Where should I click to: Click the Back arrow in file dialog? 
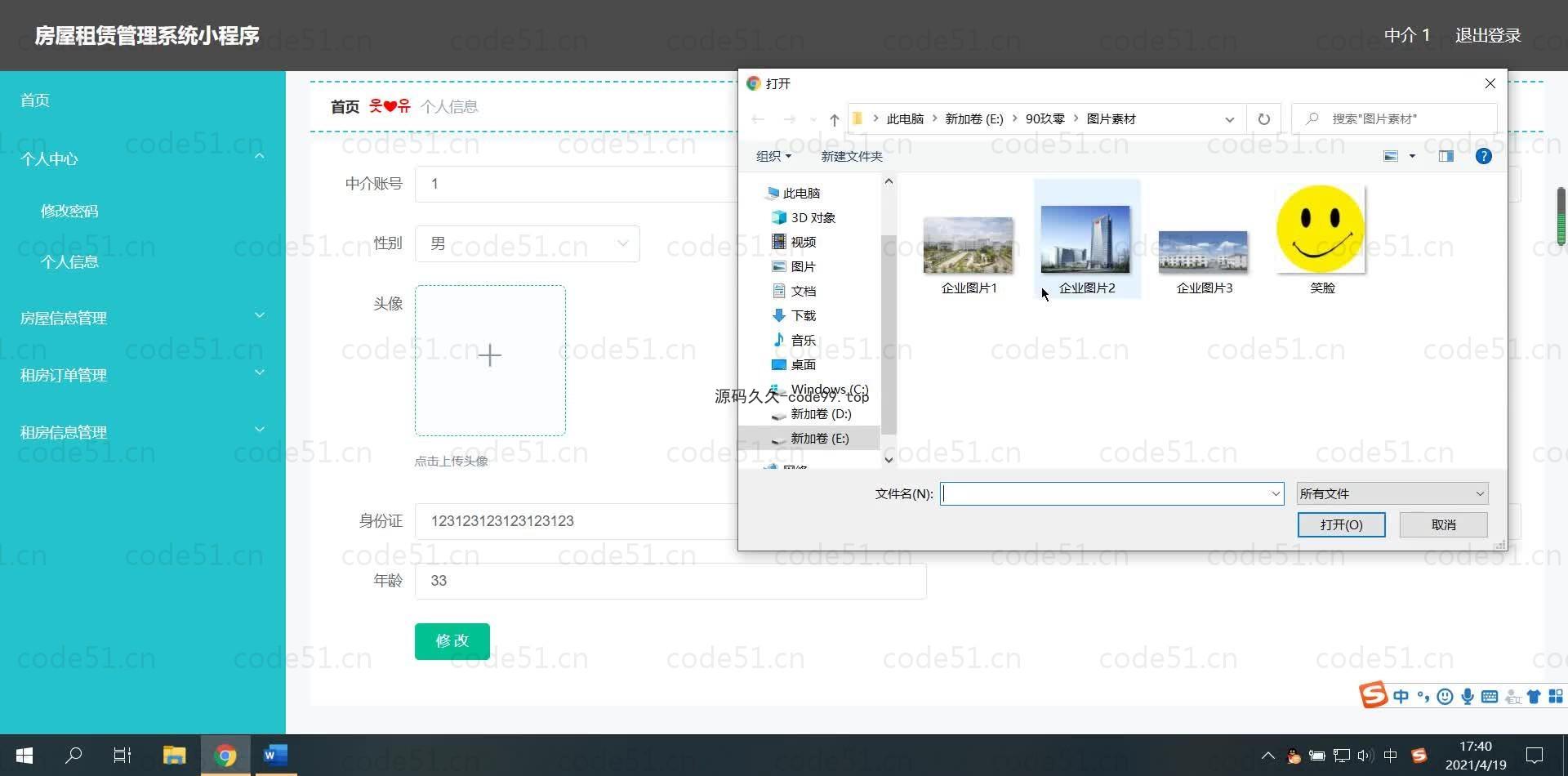(758, 119)
